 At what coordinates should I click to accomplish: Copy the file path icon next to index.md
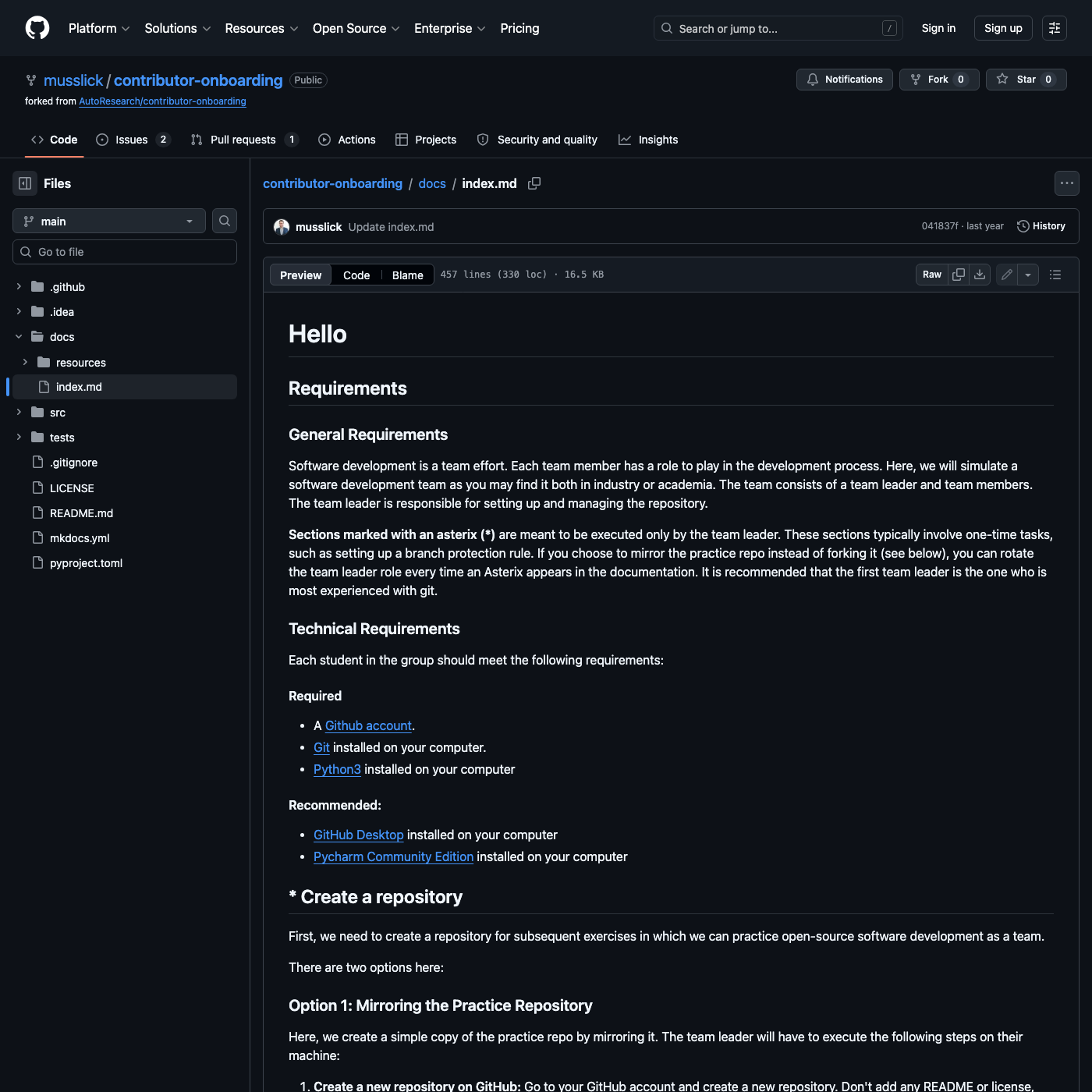(534, 183)
